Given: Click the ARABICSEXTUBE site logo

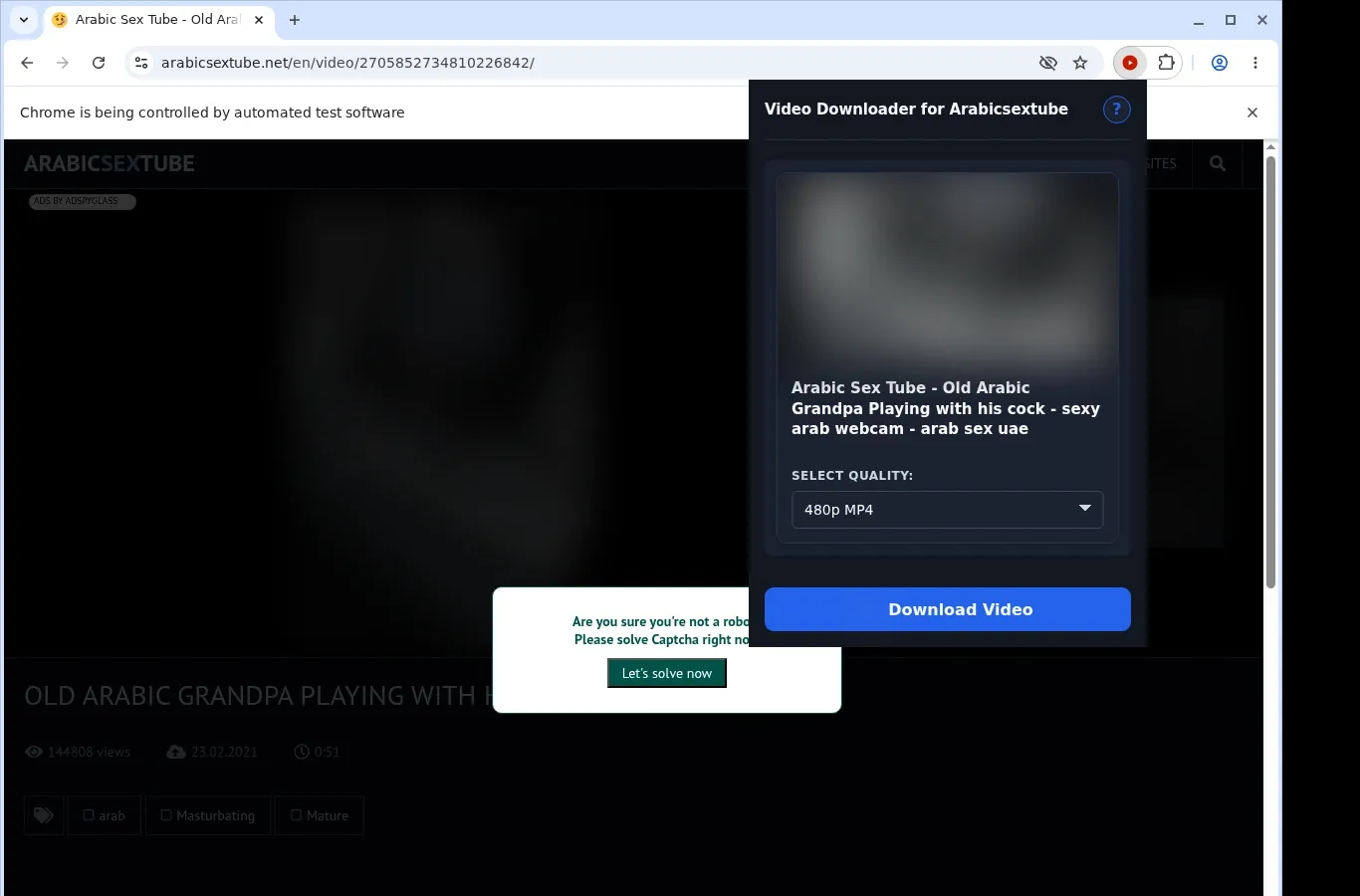Looking at the screenshot, I should pyautogui.click(x=110, y=164).
